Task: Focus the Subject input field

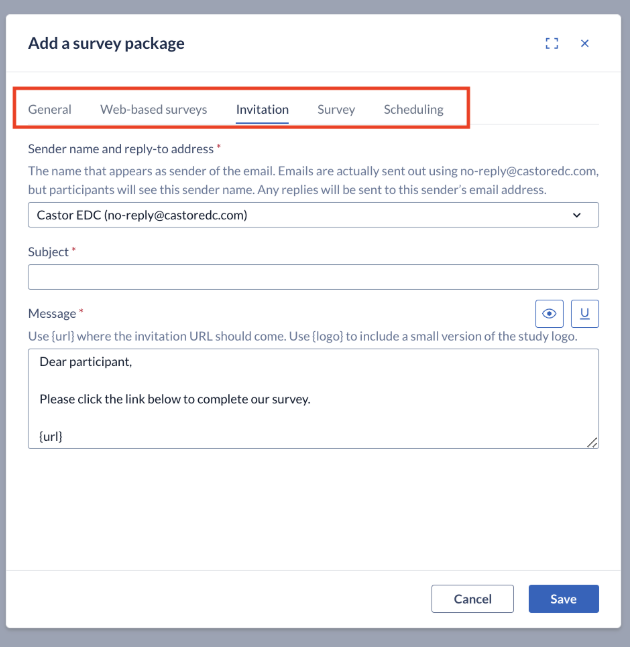Action: 313,277
